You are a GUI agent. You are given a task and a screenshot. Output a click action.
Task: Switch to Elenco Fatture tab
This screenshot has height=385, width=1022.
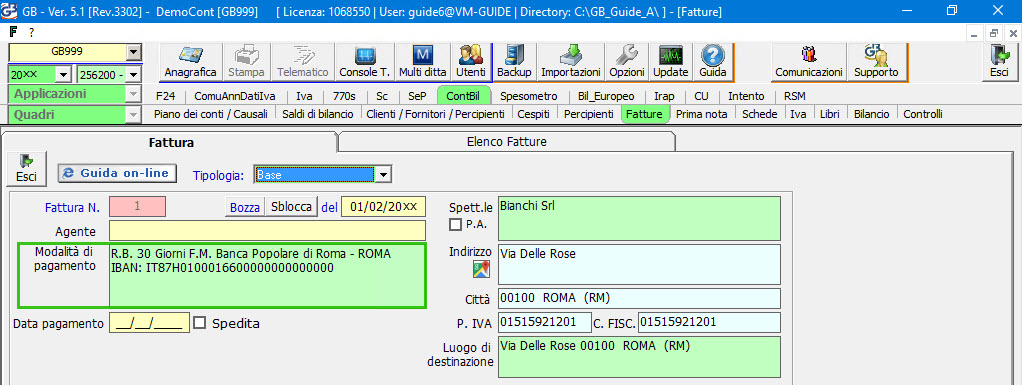point(506,141)
